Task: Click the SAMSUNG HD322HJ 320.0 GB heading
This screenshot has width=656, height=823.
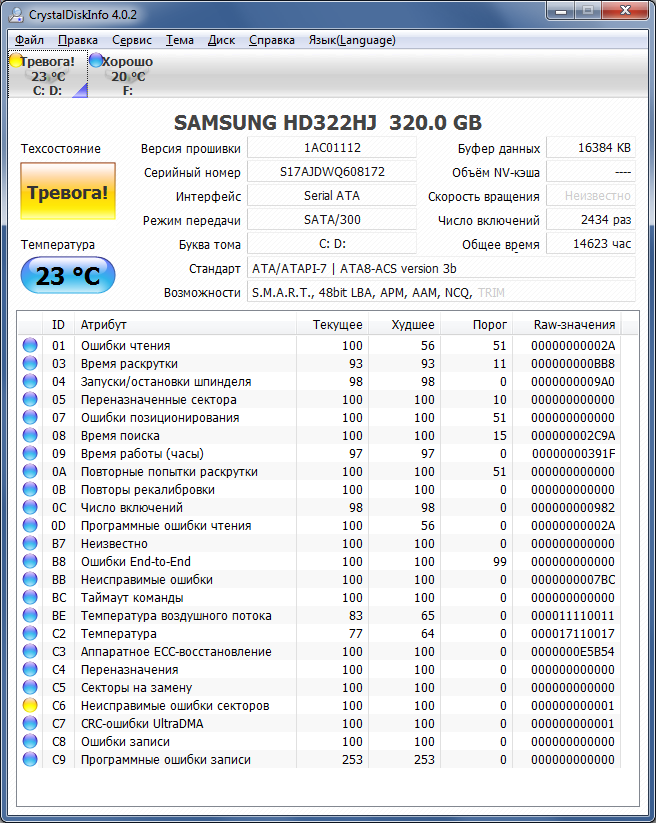Action: [x=327, y=123]
